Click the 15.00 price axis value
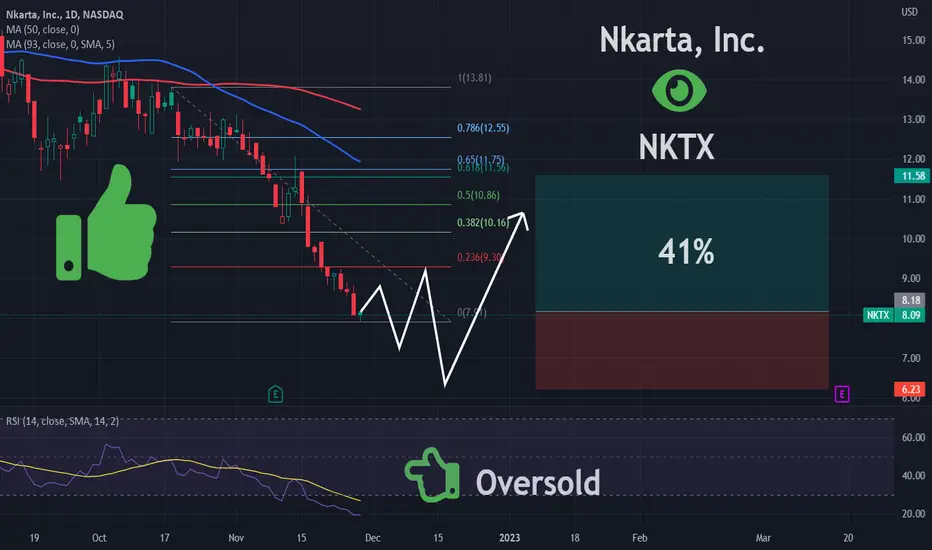This screenshot has height=550, width=932. [914, 40]
